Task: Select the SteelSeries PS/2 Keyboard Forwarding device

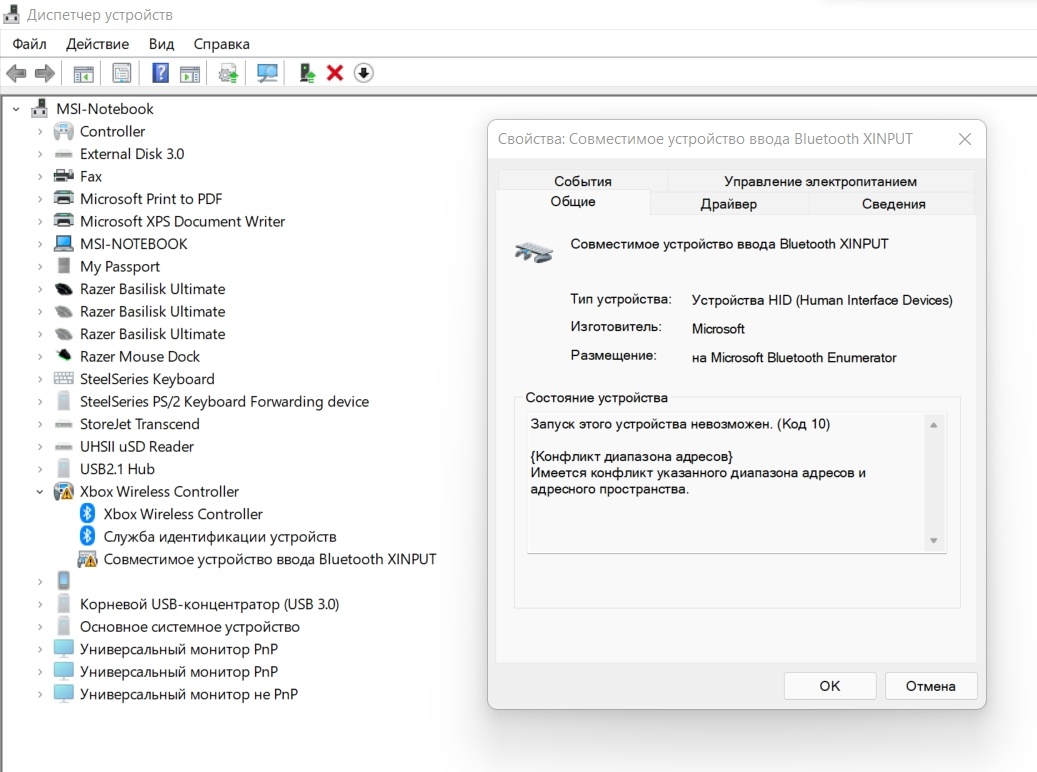Action: point(224,402)
